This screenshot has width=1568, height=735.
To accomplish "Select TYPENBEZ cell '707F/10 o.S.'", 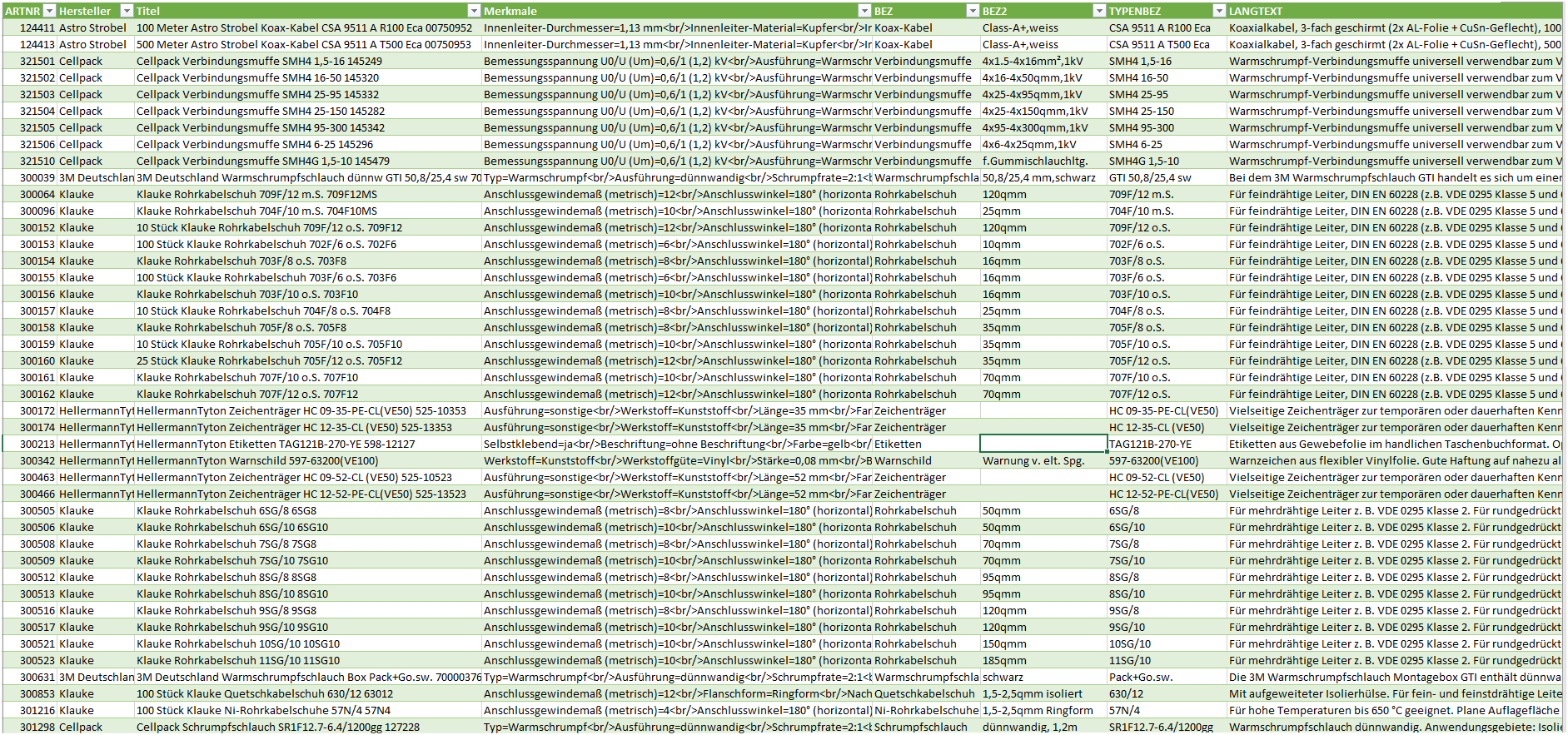I will 1167,377.
